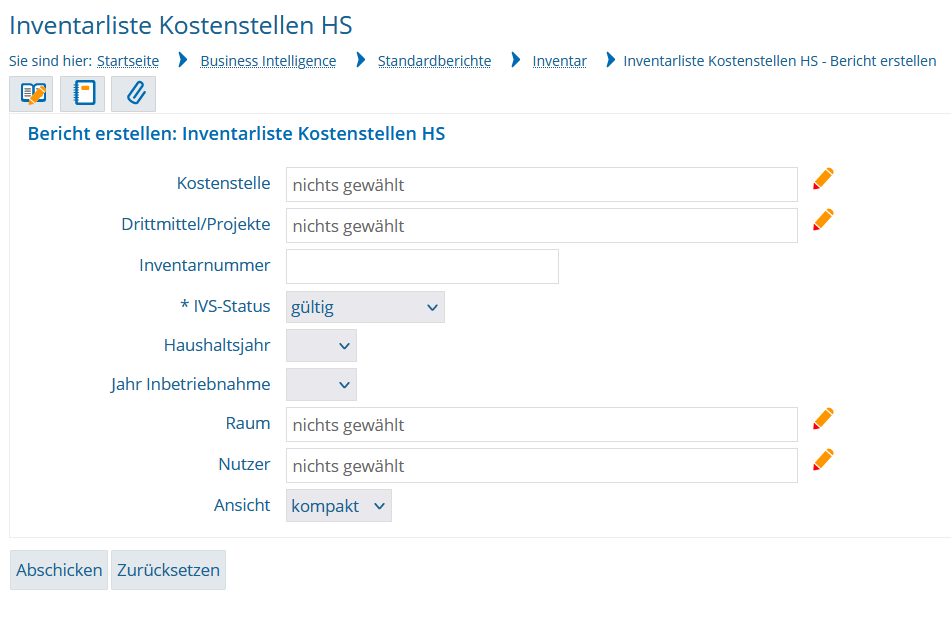951x617 pixels.
Task: Click the paperclip attachment icon
Action: click(x=136, y=94)
